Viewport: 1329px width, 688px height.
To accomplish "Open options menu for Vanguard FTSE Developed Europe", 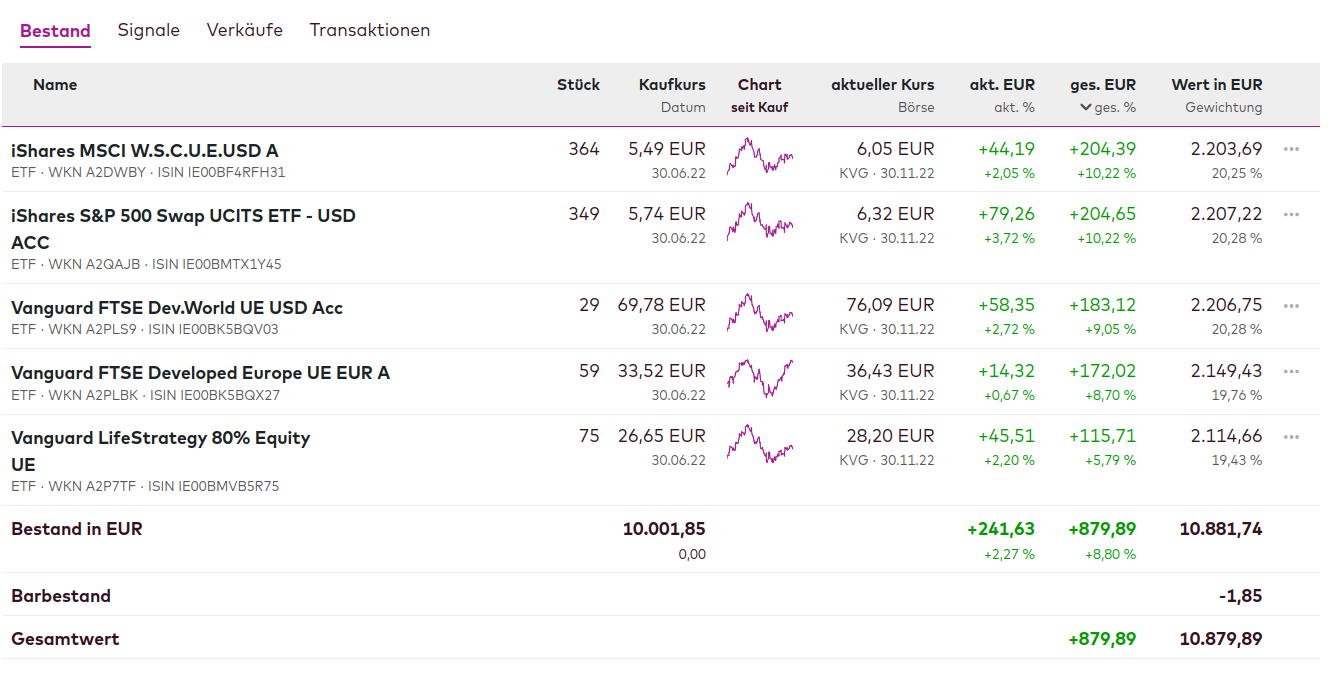I will [1291, 372].
